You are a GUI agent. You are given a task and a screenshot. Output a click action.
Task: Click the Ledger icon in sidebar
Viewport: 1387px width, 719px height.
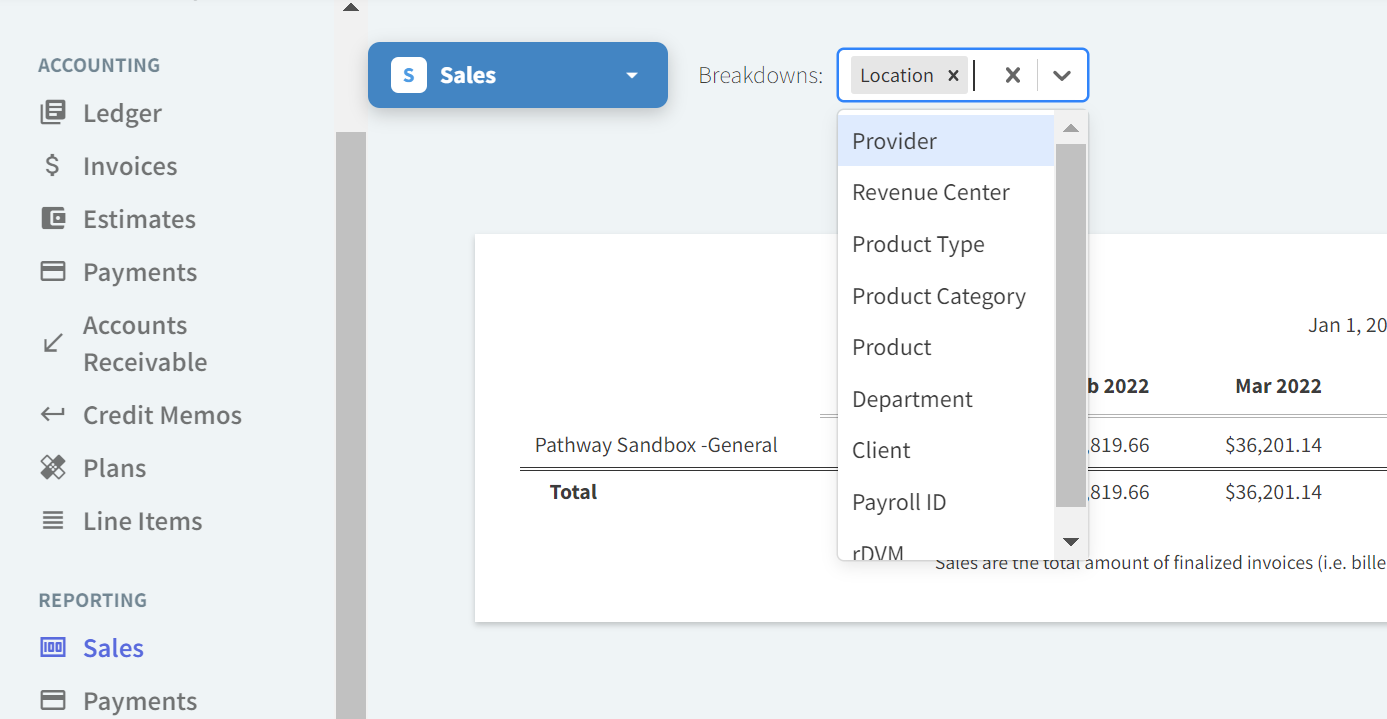(53, 113)
